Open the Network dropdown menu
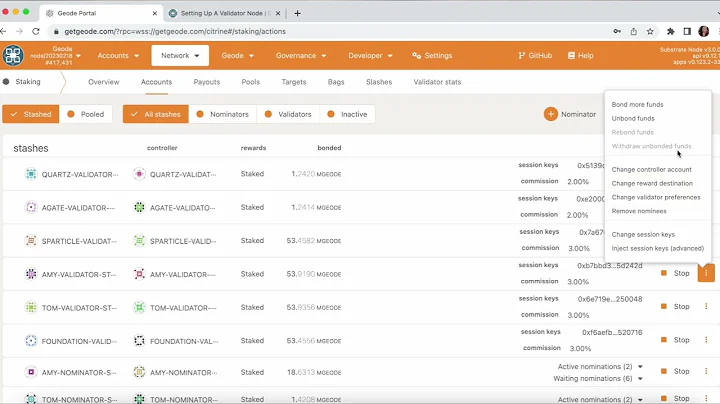The height and width of the screenshot is (404, 720). [180, 56]
